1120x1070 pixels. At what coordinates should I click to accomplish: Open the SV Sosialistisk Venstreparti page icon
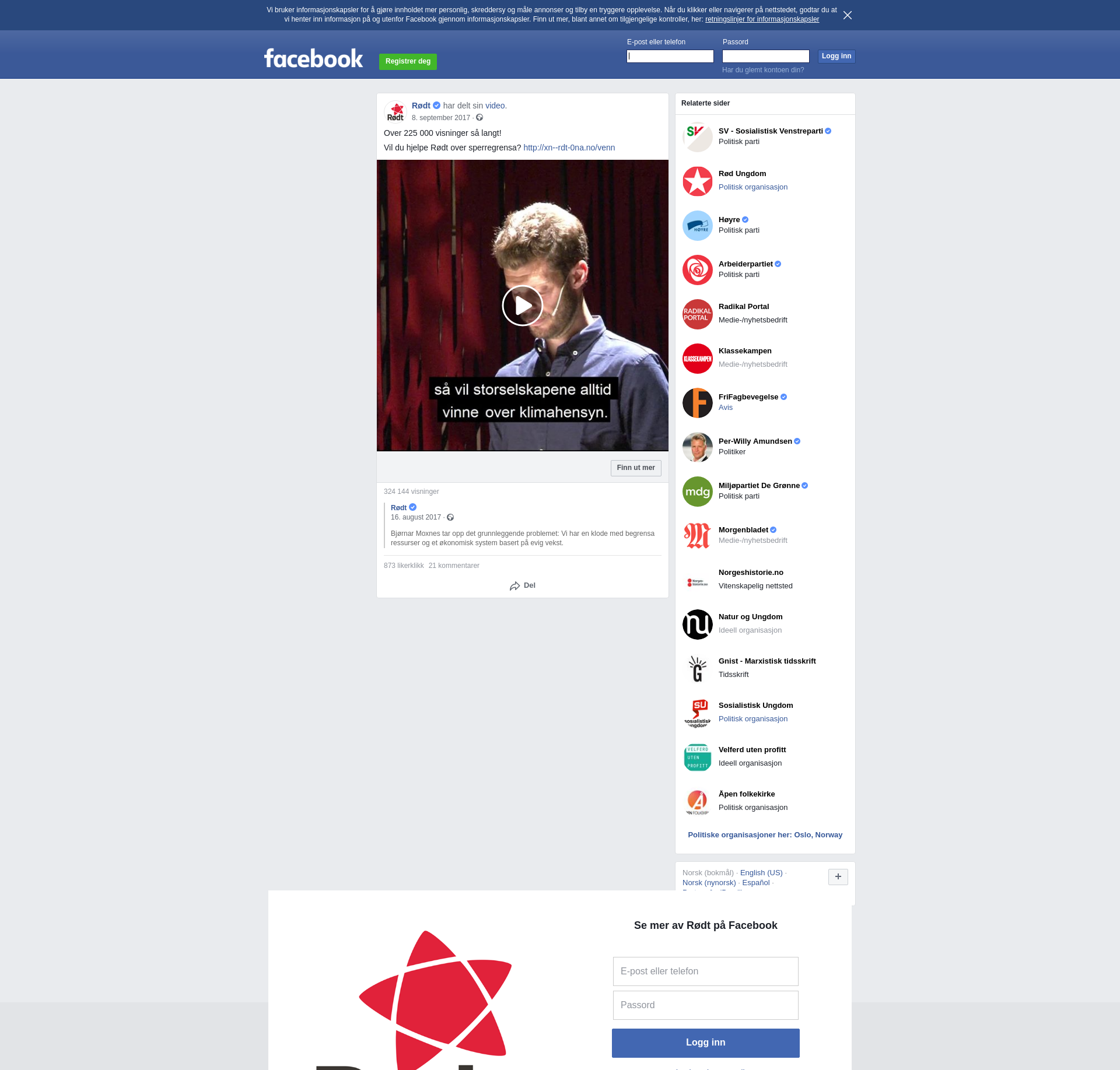(697, 136)
